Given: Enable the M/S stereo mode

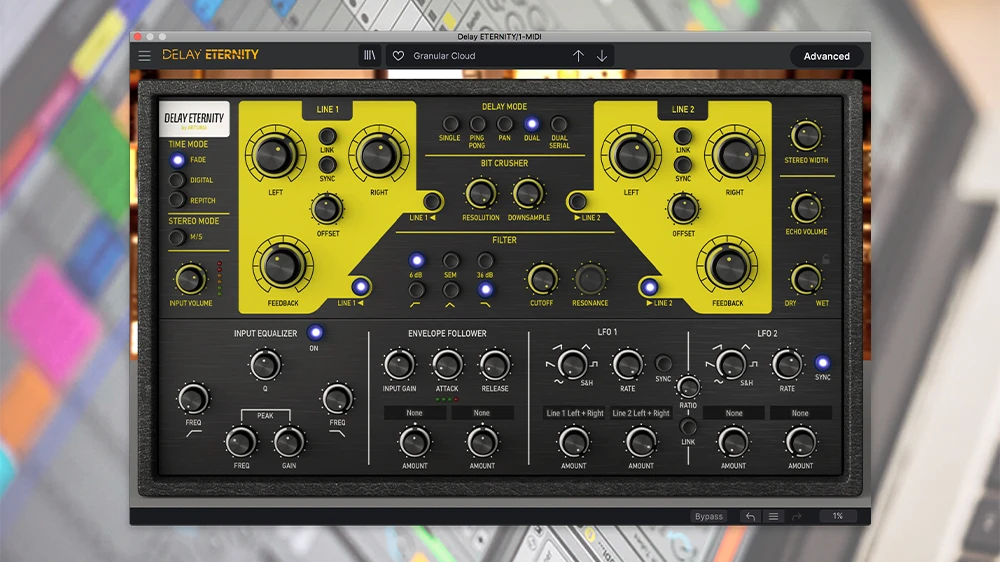Looking at the screenshot, I should pyautogui.click(x=177, y=237).
